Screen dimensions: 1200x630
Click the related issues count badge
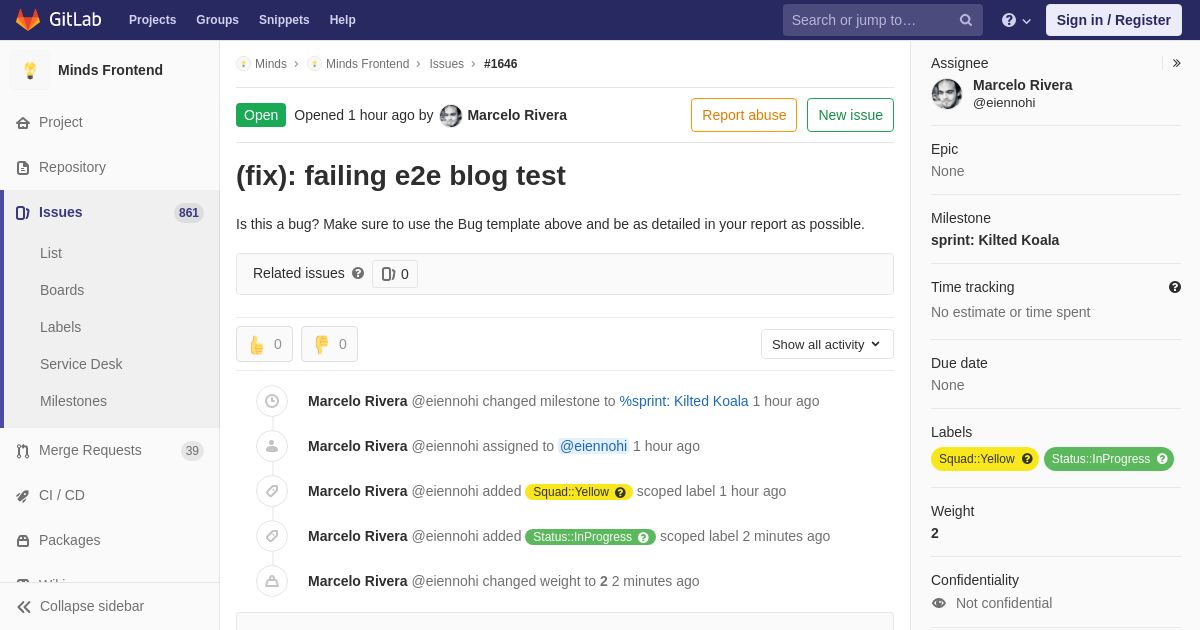pyautogui.click(x=395, y=274)
